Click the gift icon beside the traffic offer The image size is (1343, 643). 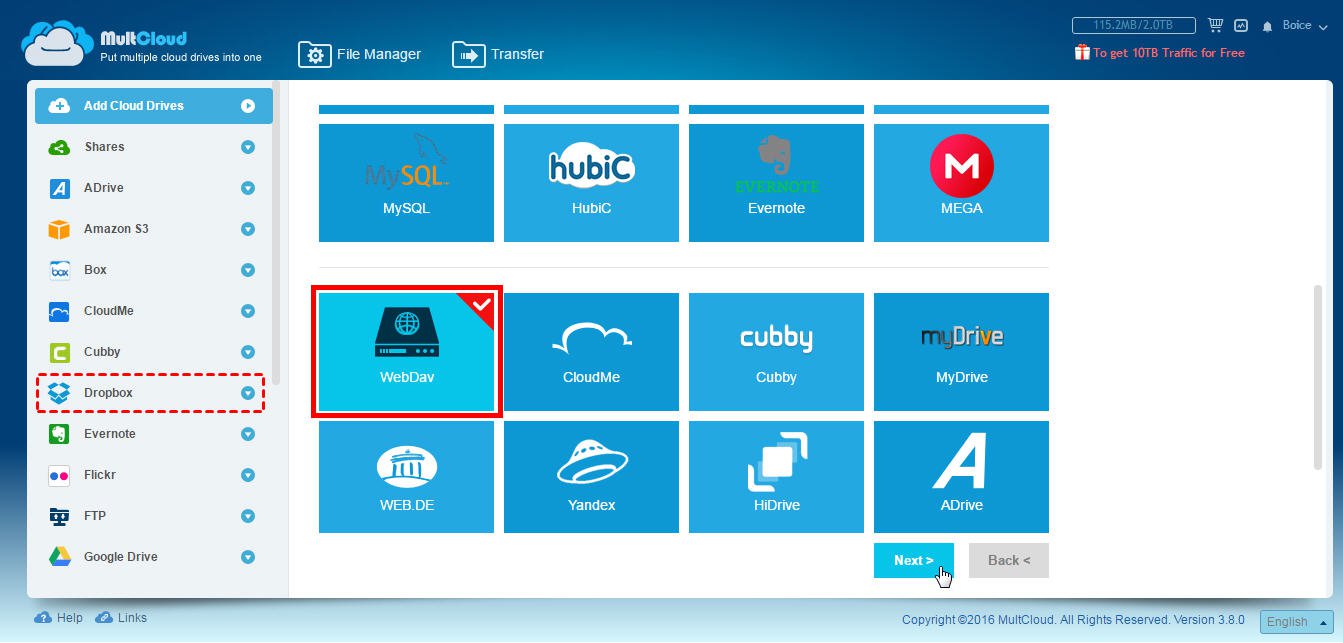[1082, 52]
